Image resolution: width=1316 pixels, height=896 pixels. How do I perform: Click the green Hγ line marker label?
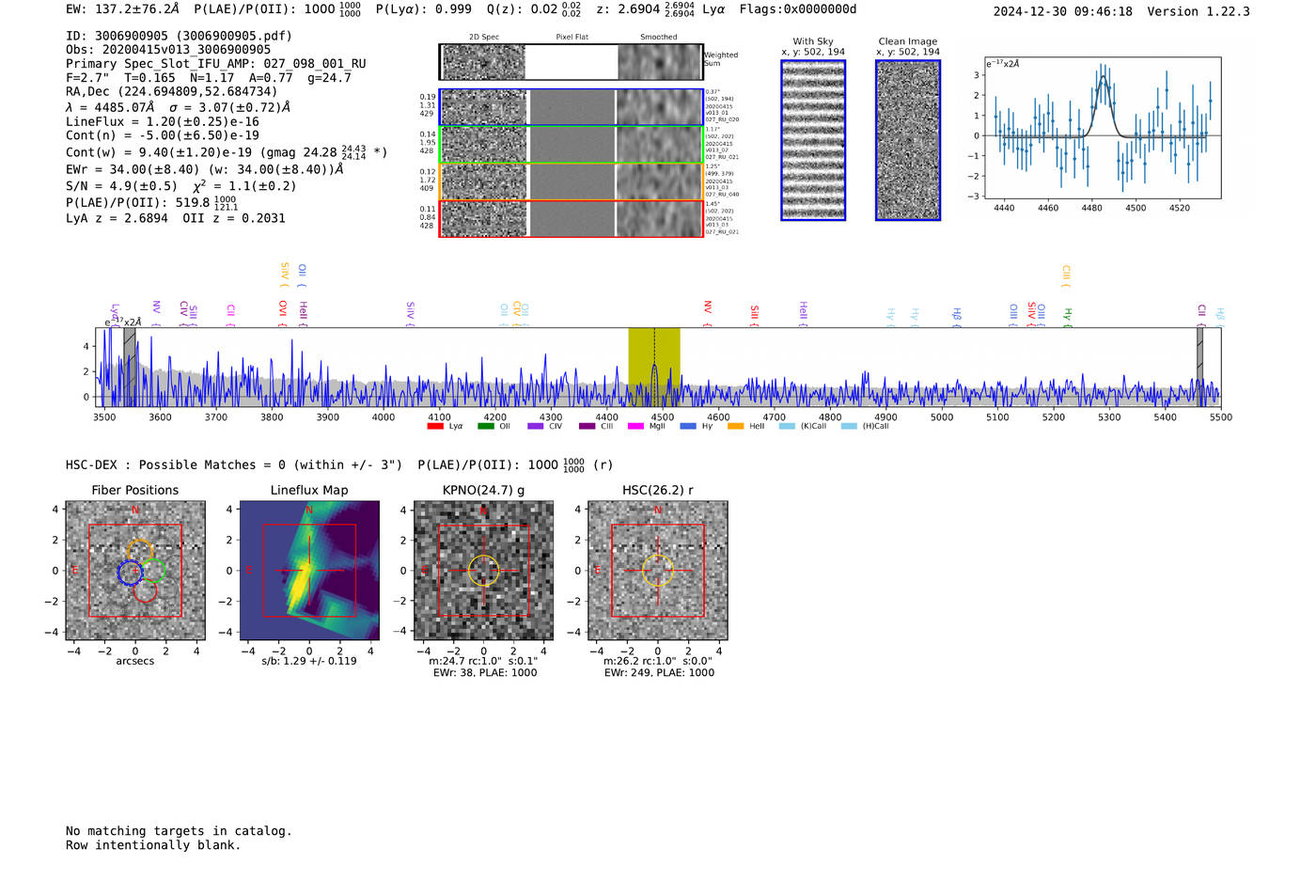coord(1067,316)
